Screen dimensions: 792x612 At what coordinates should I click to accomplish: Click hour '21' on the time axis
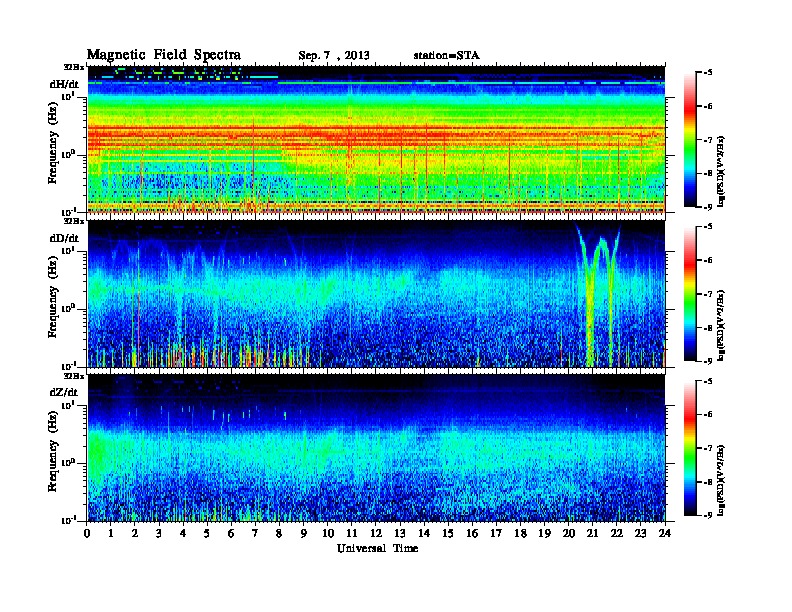click(592, 533)
